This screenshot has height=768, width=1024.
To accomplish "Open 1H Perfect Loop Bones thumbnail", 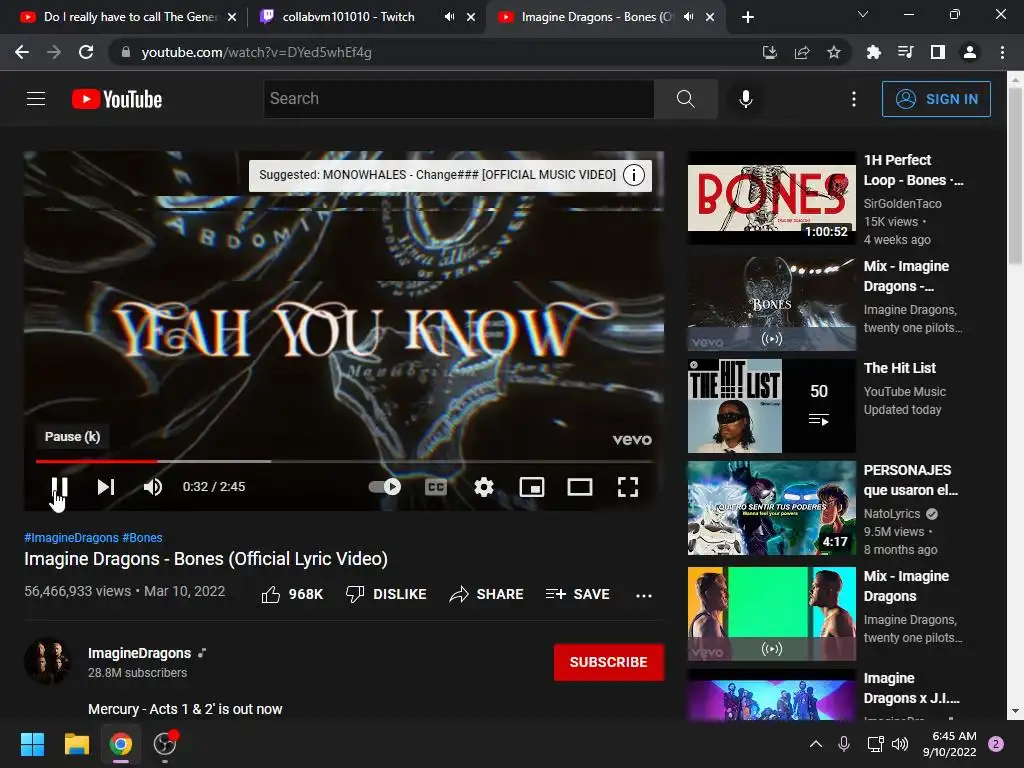I will (x=771, y=198).
